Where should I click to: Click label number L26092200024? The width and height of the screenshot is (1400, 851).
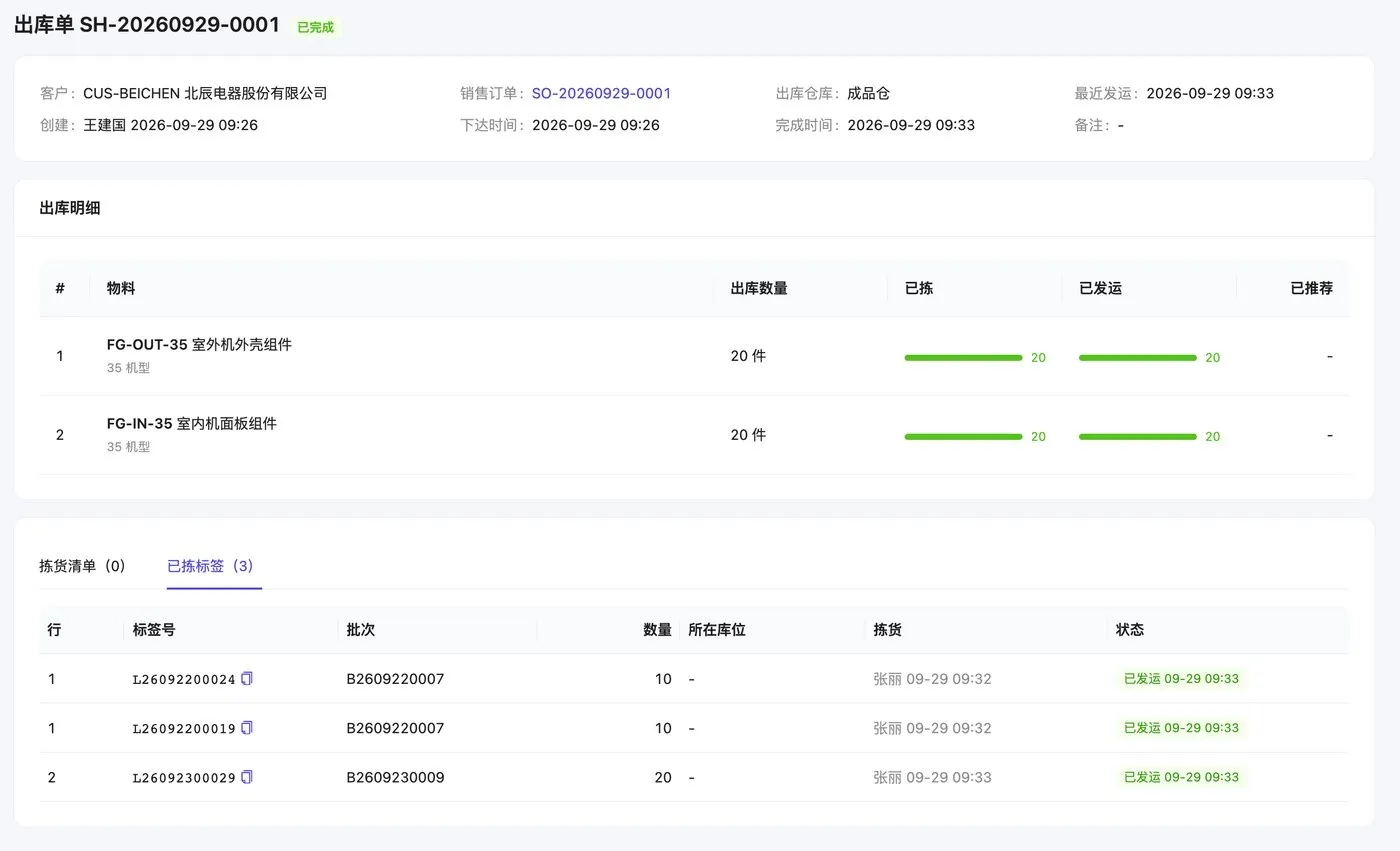pos(184,679)
